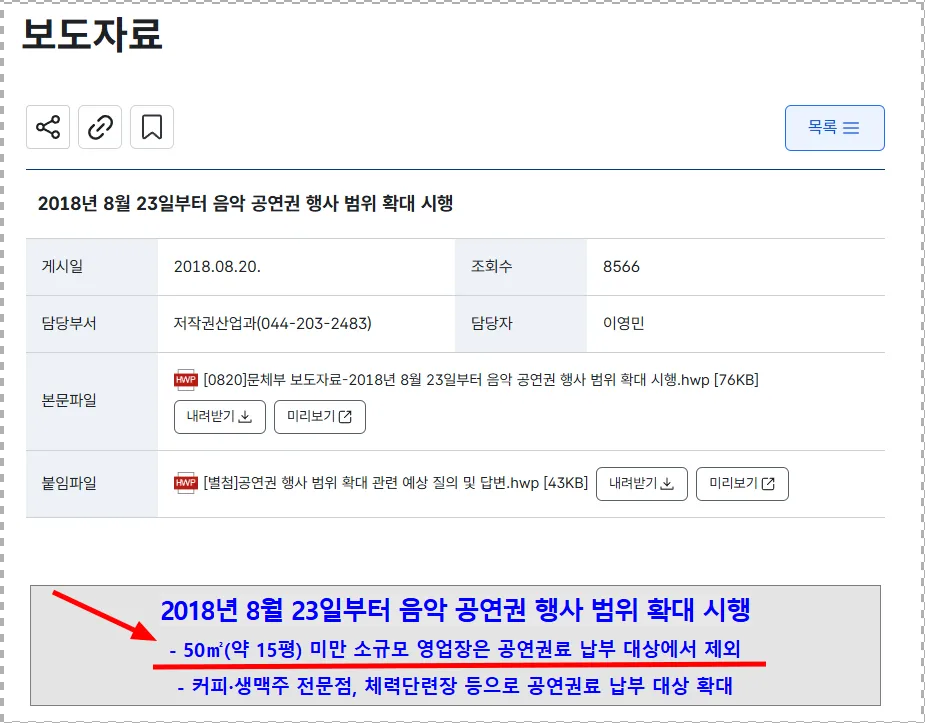Select the download arrow icon on first 내려받기
Viewport: 925px width, 723px height.
243,417
